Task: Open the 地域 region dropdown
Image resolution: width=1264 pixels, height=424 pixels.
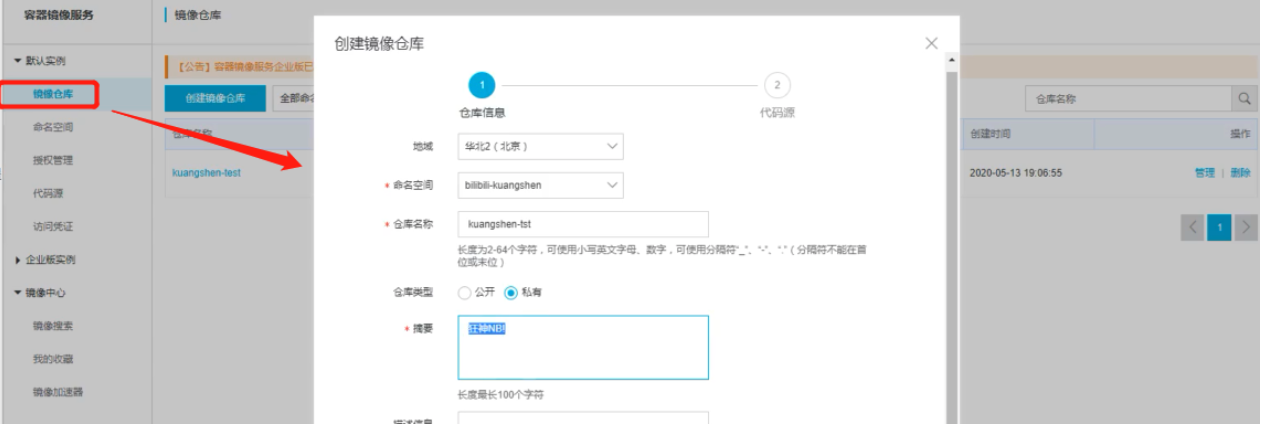Action: click(x=540, y=146)
